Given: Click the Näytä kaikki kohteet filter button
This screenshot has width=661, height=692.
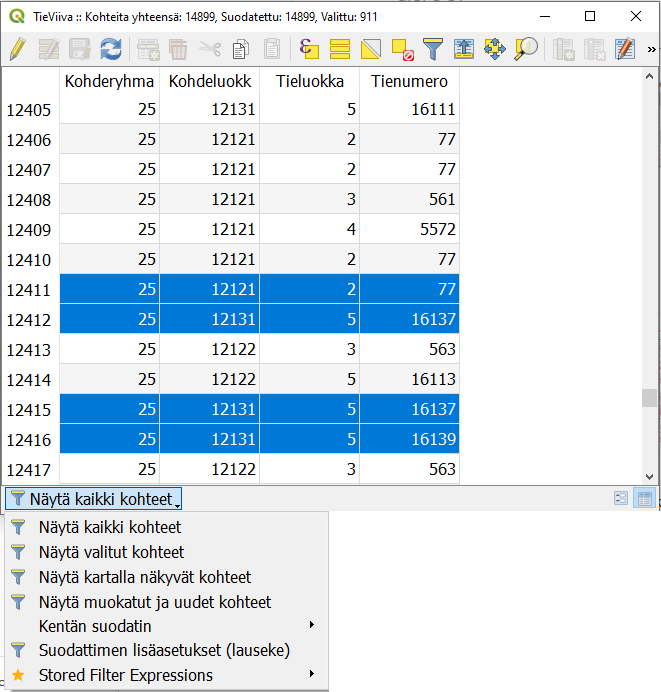Looking at the screenshot, I should (95, 498).
